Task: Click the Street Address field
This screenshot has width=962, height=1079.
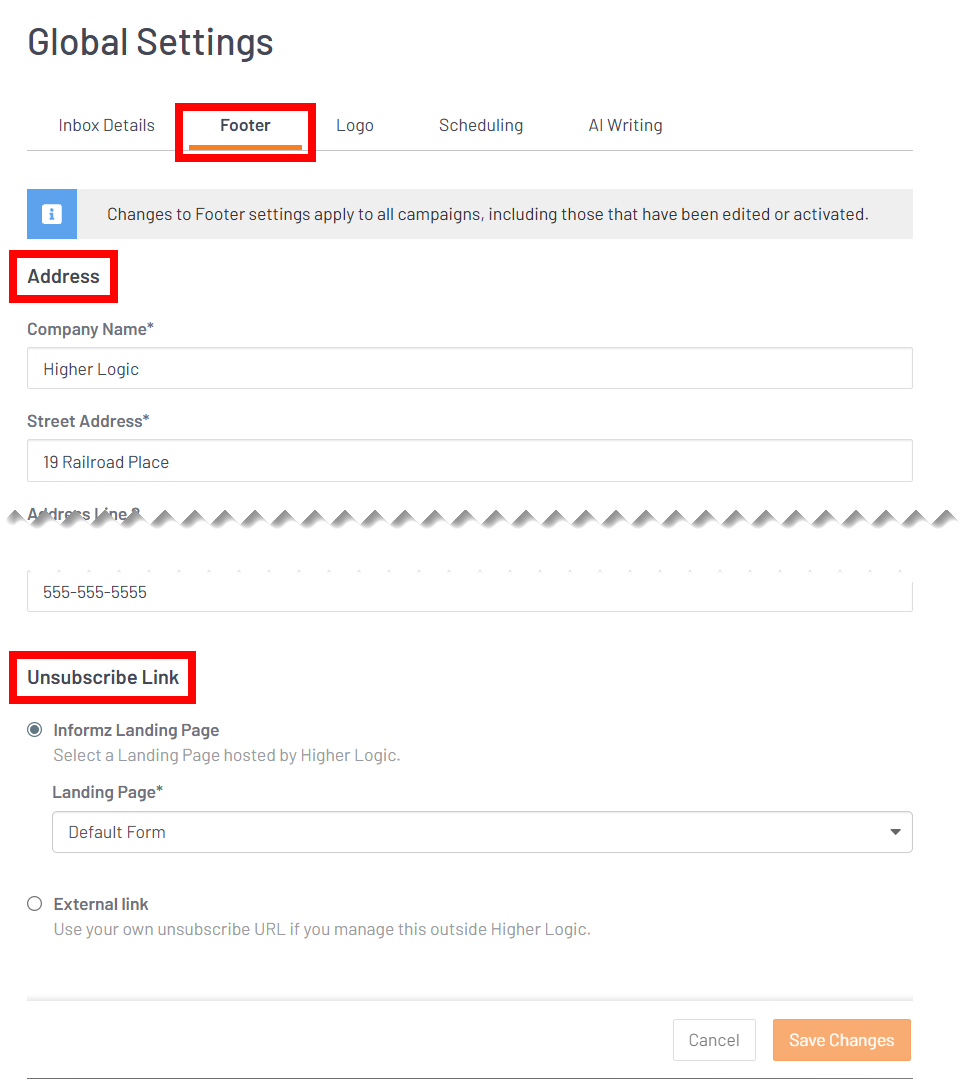Action: click(x=469, y=460)
